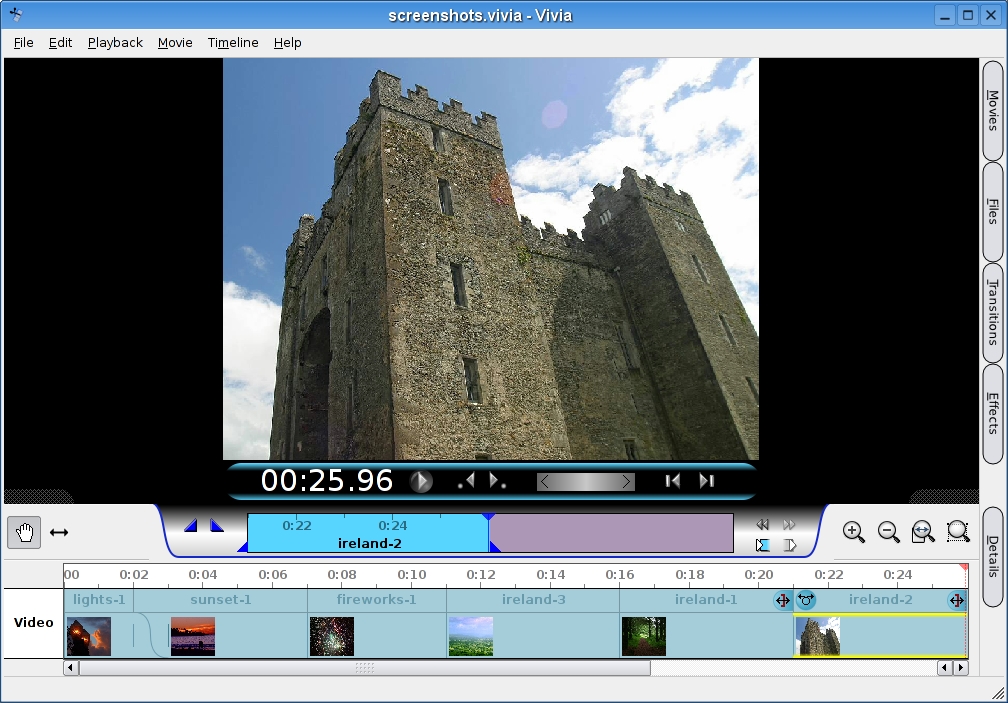The width and height of the screenshot is (1008, 703).
Task: Click the greyed double-left arrows icon
Action: click(x=762, y=524)
